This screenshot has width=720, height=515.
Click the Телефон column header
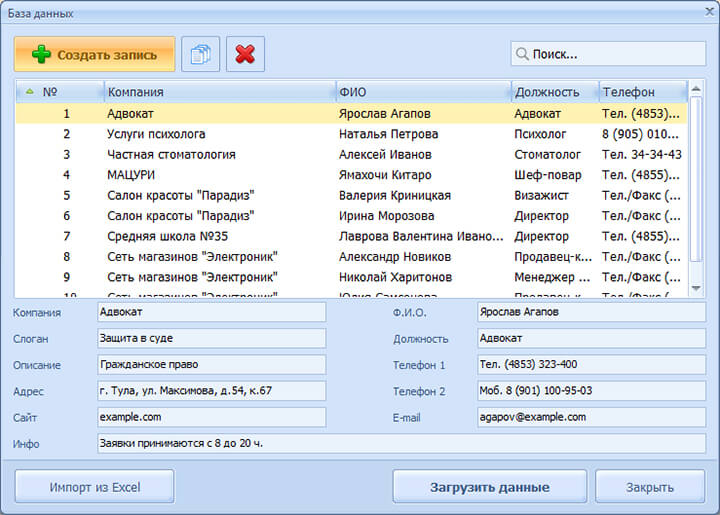click(x=642, y=92)
